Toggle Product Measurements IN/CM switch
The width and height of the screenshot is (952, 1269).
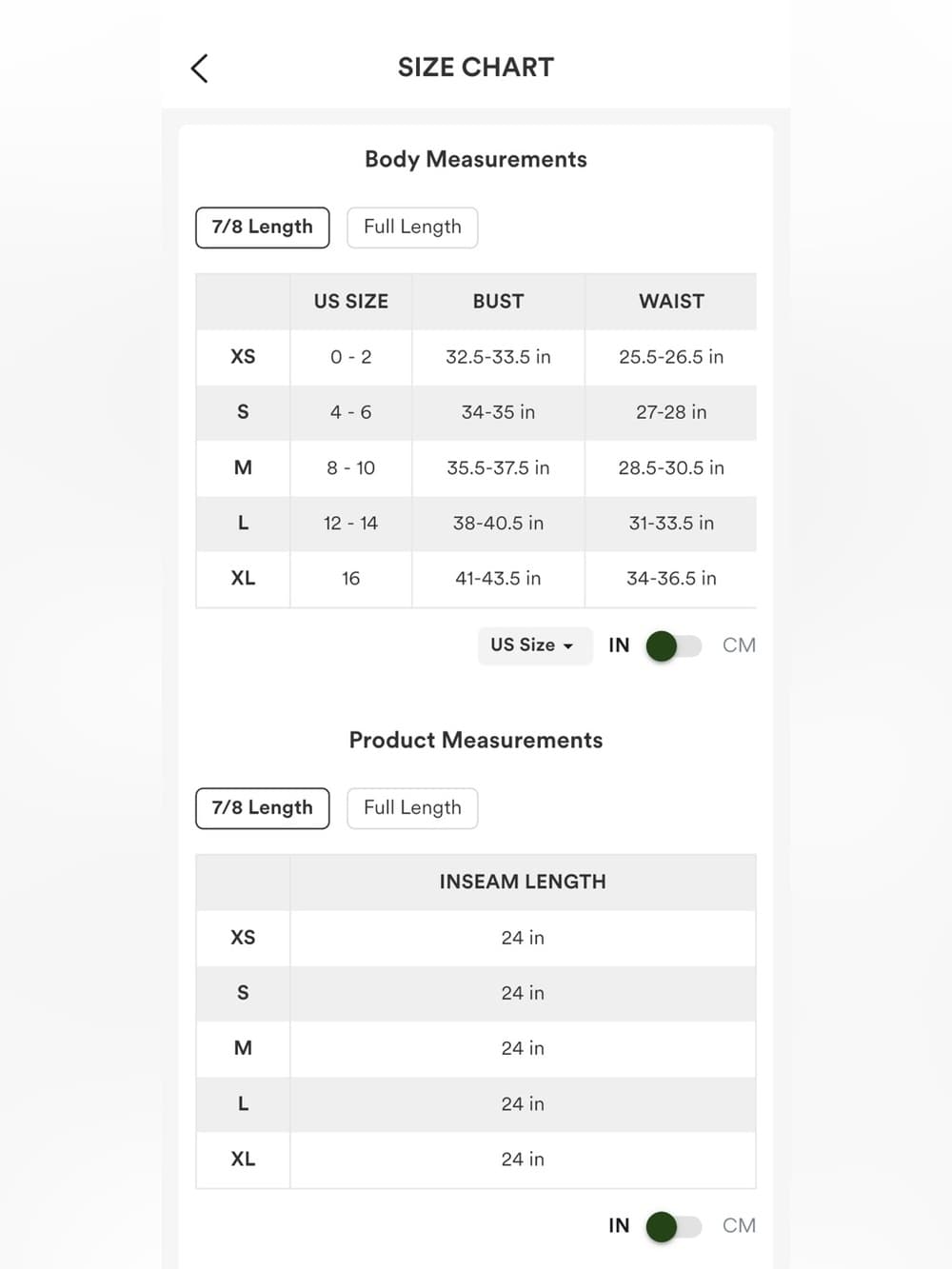(x=674, y=1227)
